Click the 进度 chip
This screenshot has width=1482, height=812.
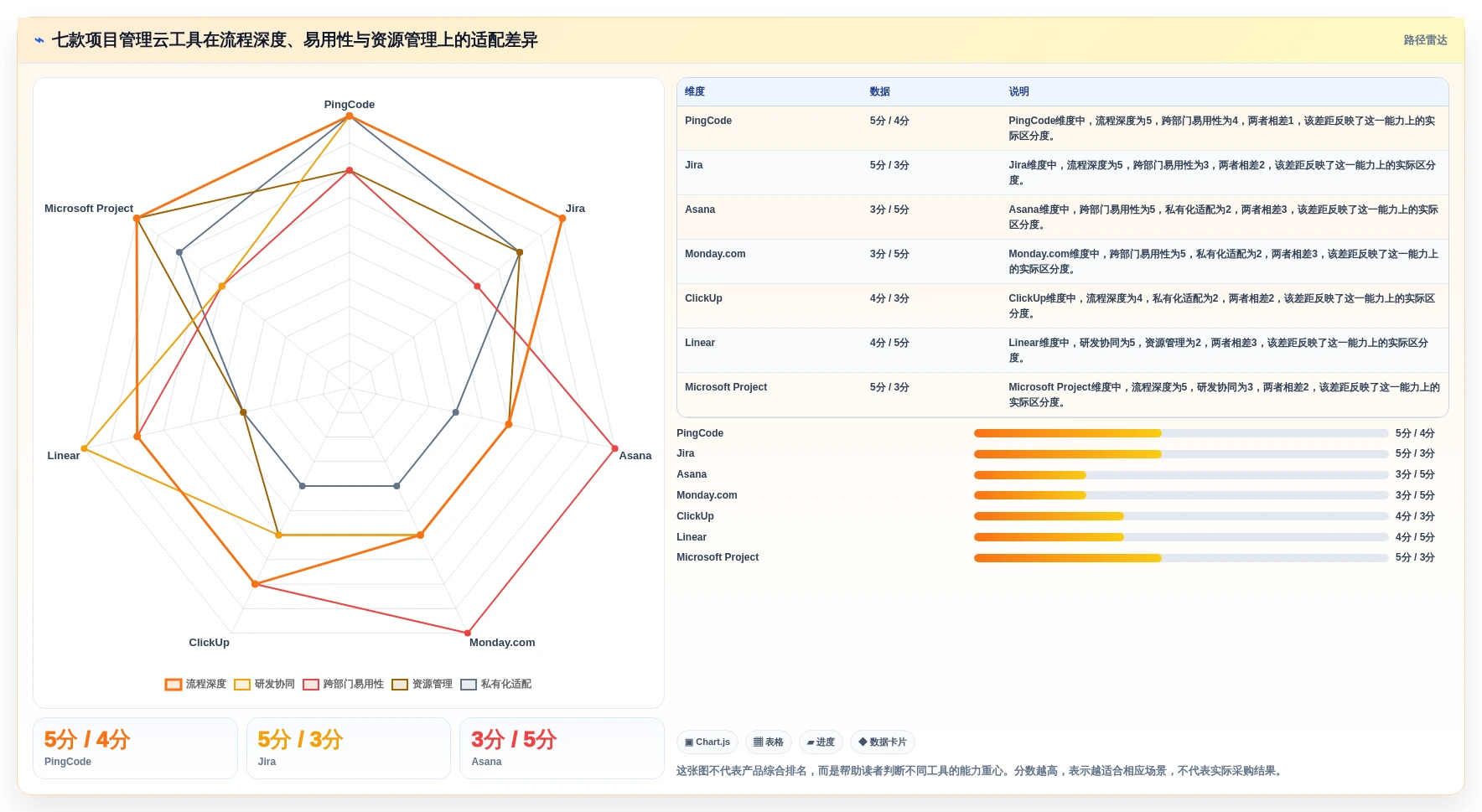click(x=821, y=742)
